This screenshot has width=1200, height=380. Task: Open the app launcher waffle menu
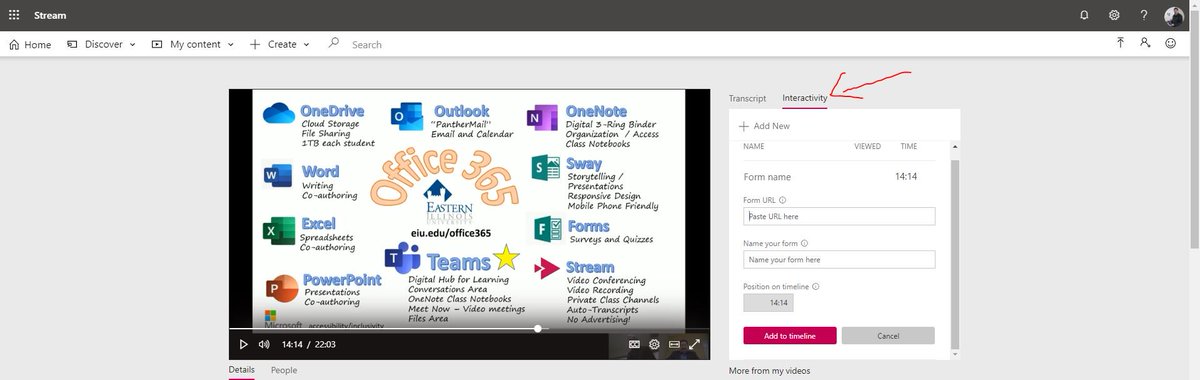(x=14, y=15)
